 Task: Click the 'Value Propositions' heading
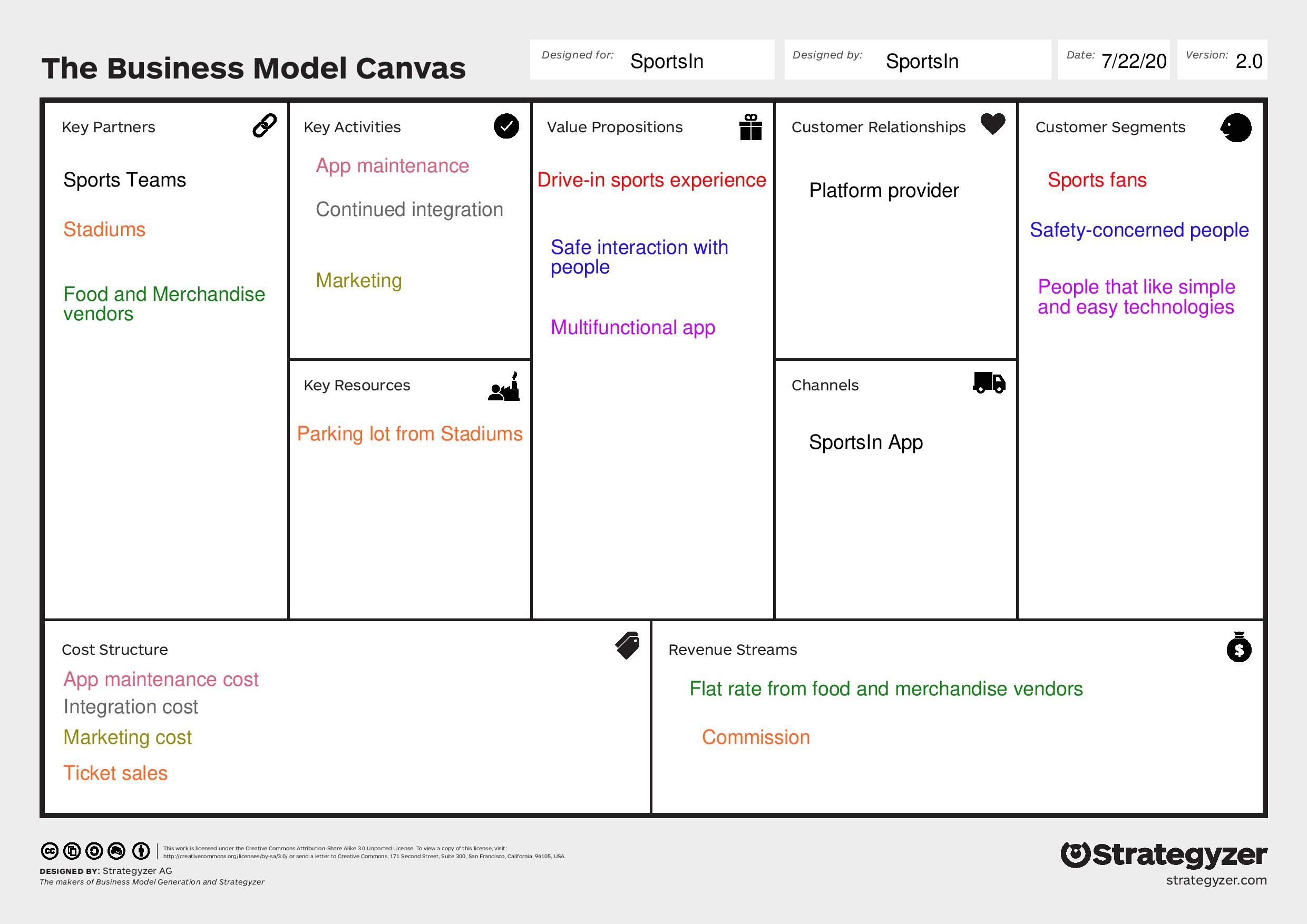click(x=614, y=127)
